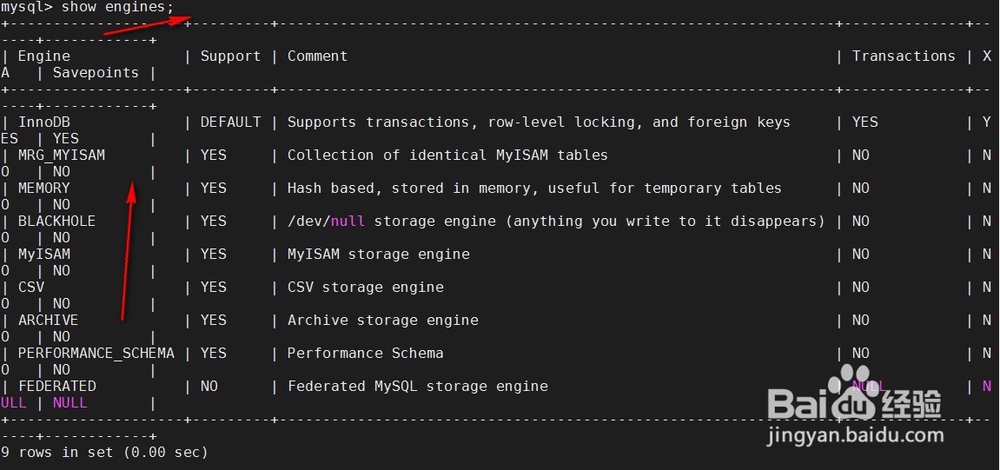1000x470 pixels.
Task: Click the PERFORMANCE_SCHEMA engine name
Action: pyautogui.click(x=96, y=353)
